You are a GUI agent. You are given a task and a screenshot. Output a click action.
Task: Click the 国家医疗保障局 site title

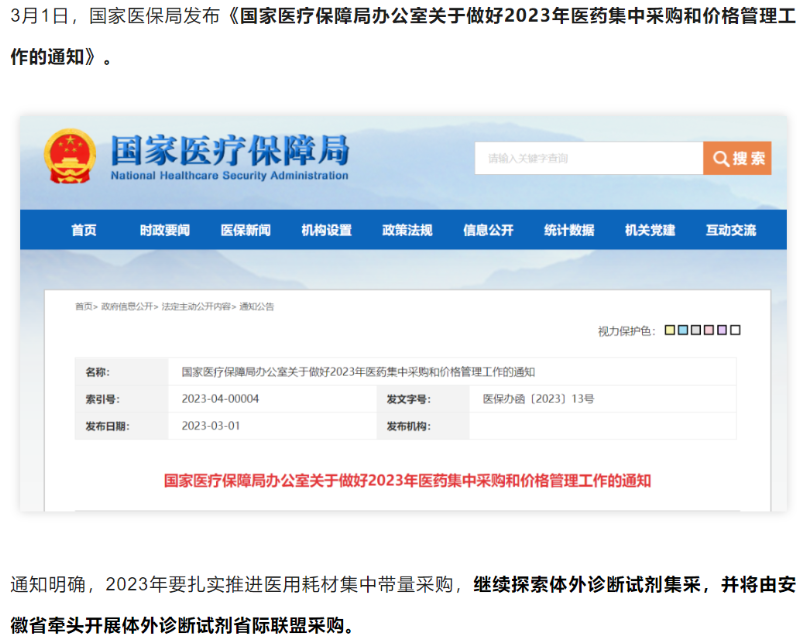click(x=230, y=151)
